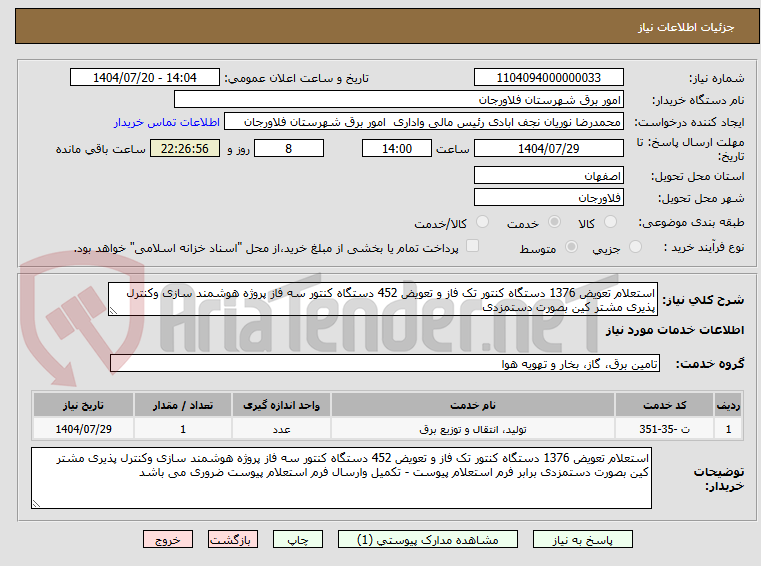Select the 'متوسط' purchase type radio

[x=572, y=247]
